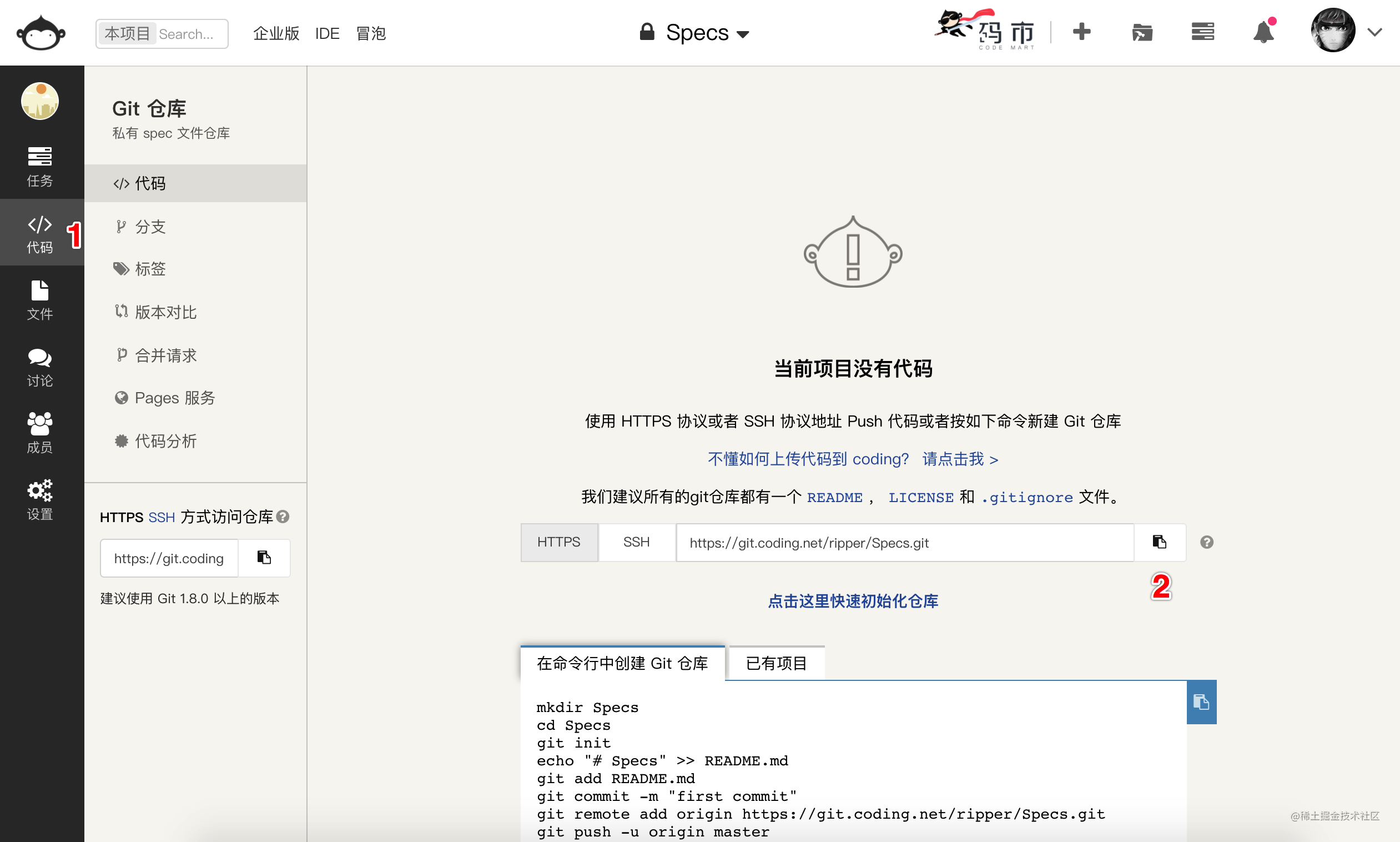Open 代码 code section in dark sidebar
This screenshot has height=842, width=1400.
40,233
